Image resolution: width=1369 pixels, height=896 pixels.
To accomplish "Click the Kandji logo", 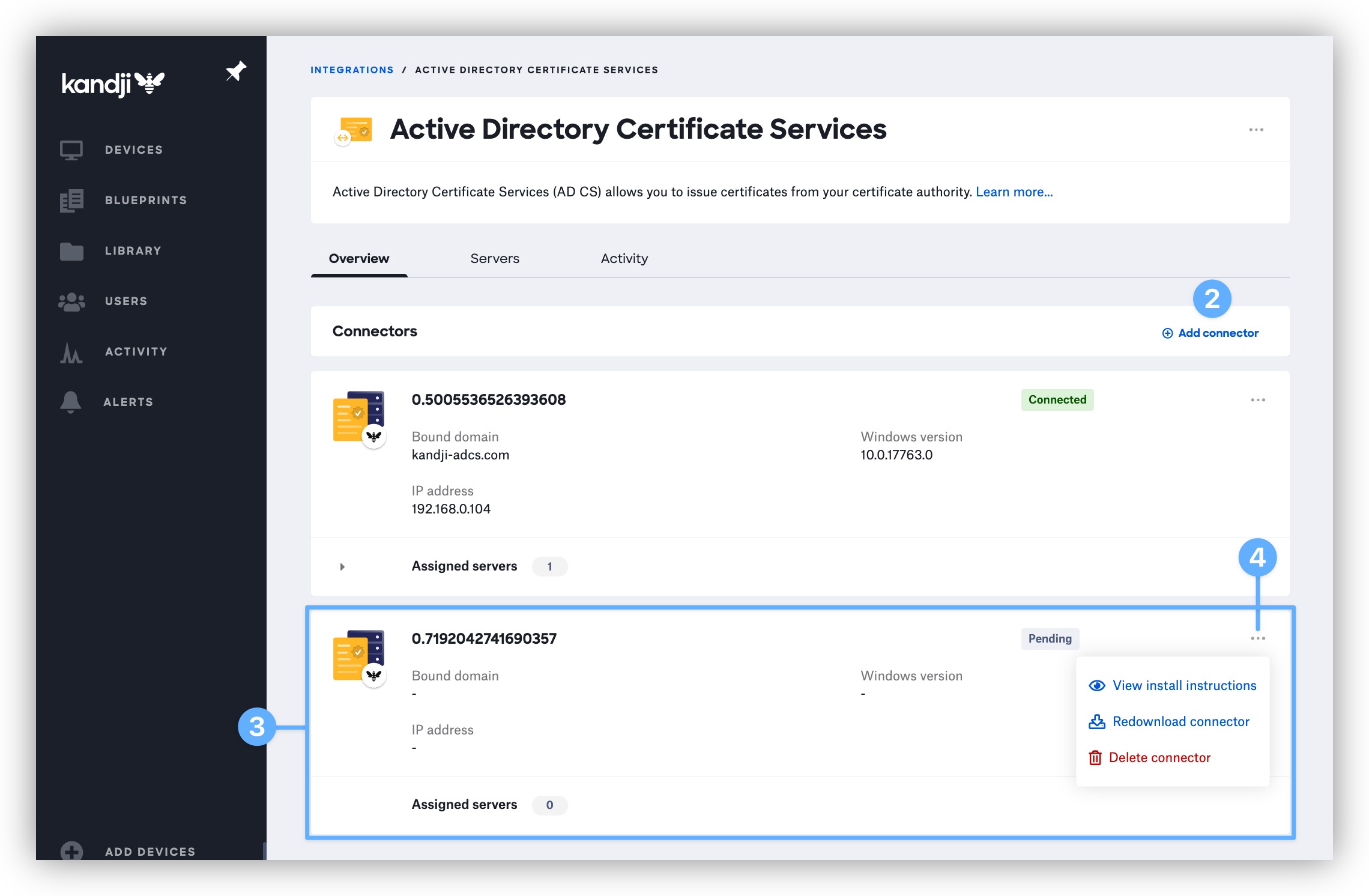I will (113, 83).
